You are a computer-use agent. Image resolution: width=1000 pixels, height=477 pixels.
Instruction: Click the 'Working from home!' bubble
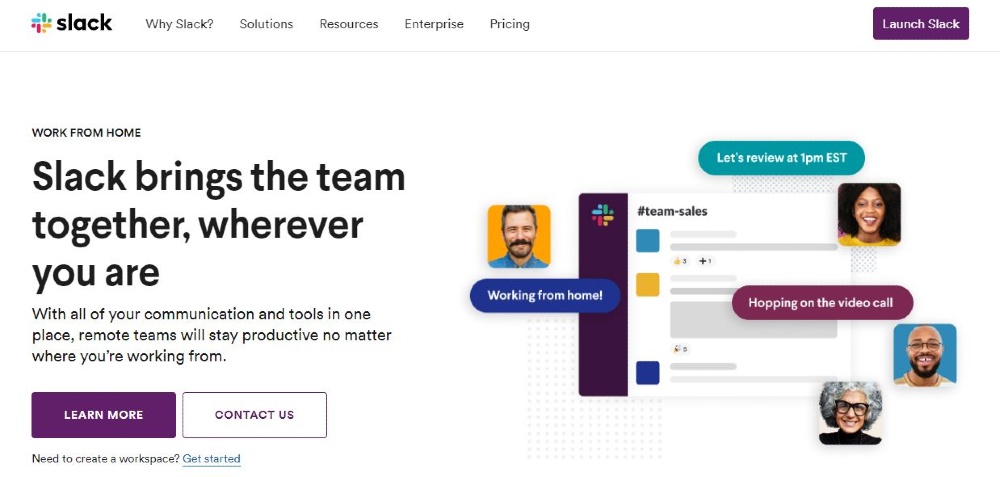(x=545, y=295)
